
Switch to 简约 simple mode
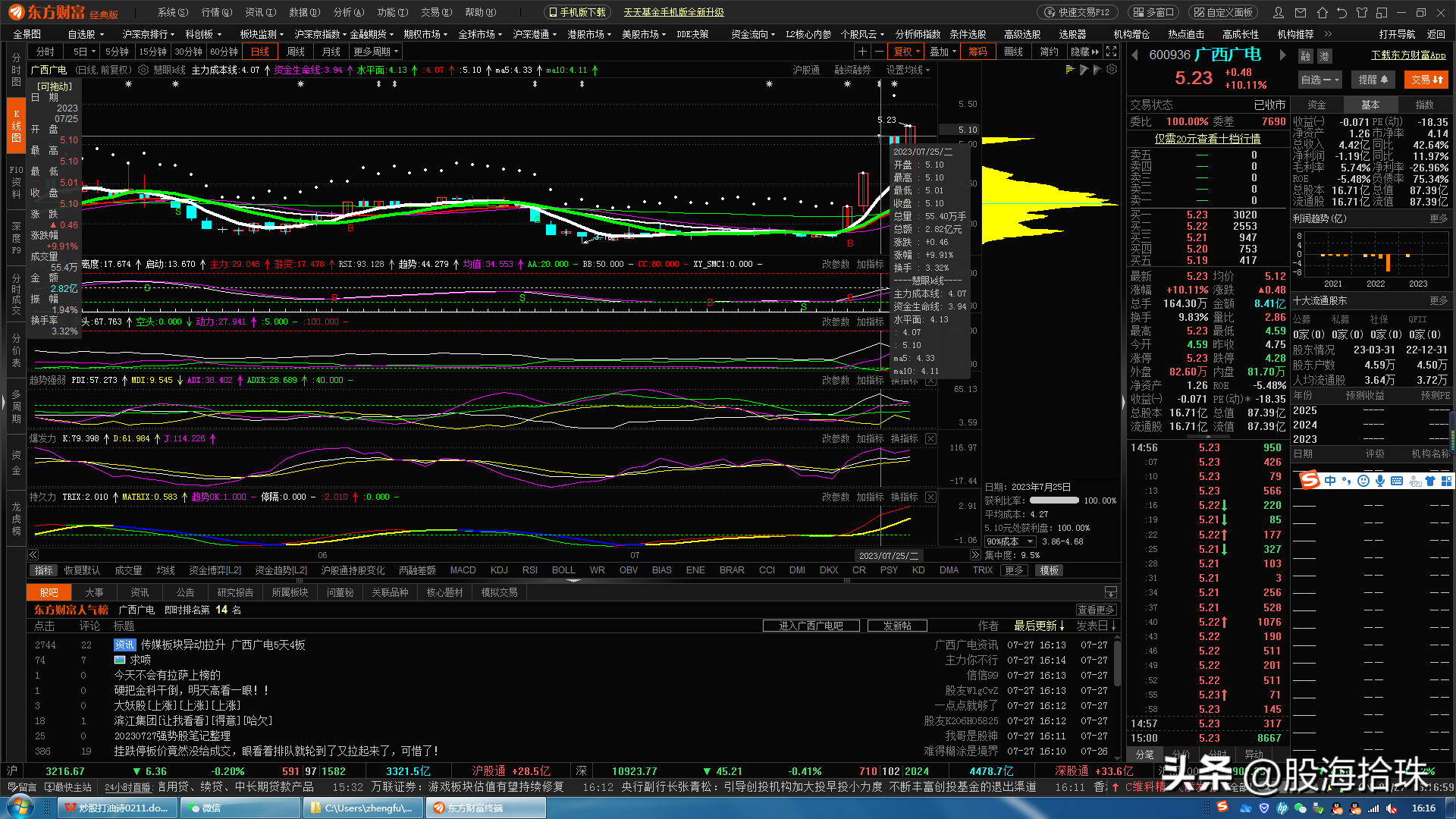[x=1050, y=52]
